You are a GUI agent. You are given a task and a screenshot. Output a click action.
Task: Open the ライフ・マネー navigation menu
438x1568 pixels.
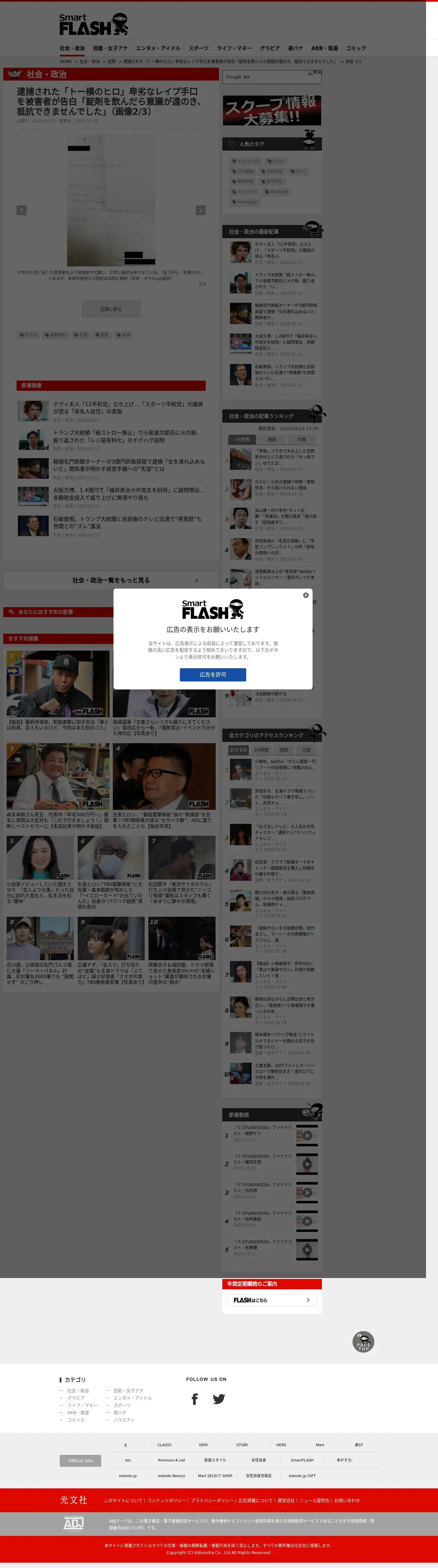point(234,48)
